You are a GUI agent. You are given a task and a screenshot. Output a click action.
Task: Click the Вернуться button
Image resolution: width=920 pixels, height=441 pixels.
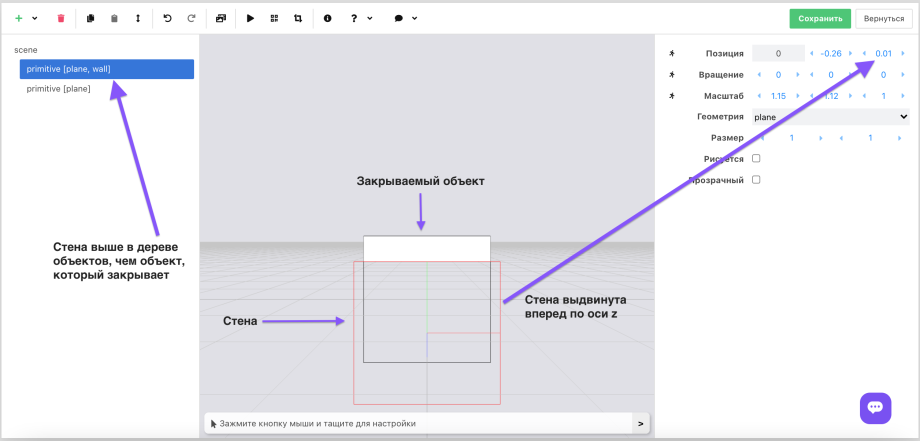tap(883, 18)
